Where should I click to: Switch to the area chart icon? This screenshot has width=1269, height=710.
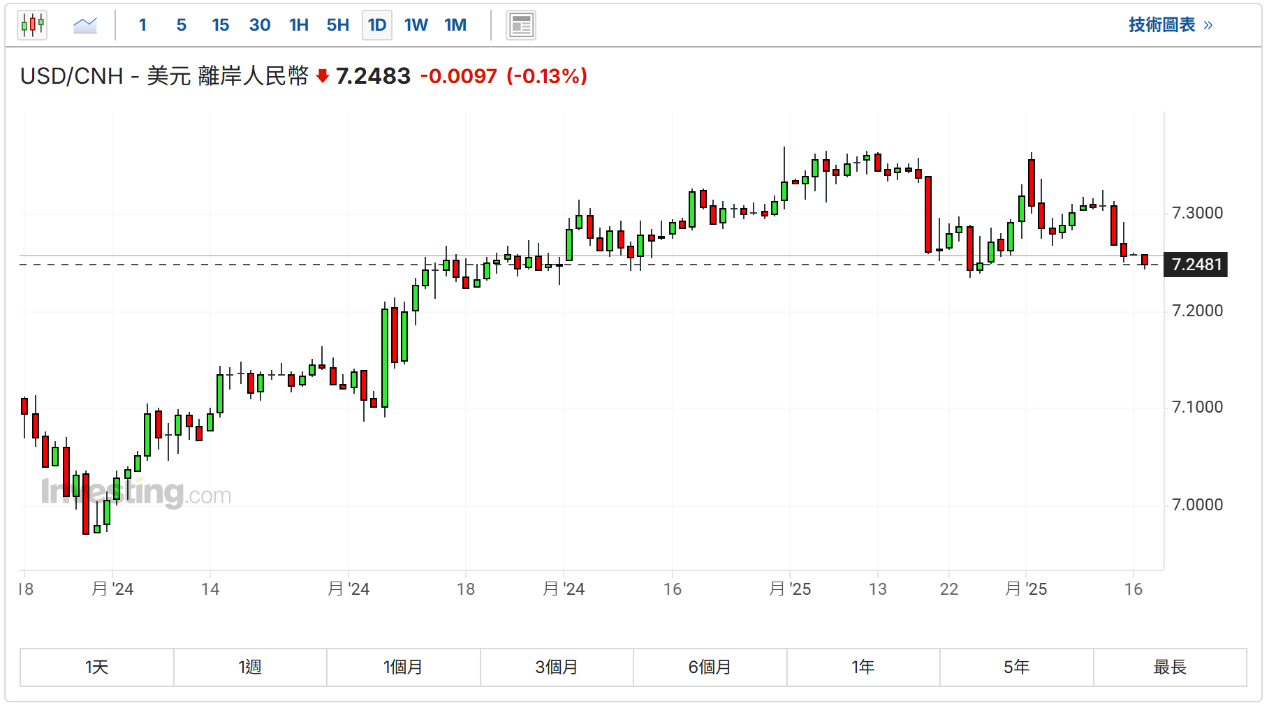85,25
